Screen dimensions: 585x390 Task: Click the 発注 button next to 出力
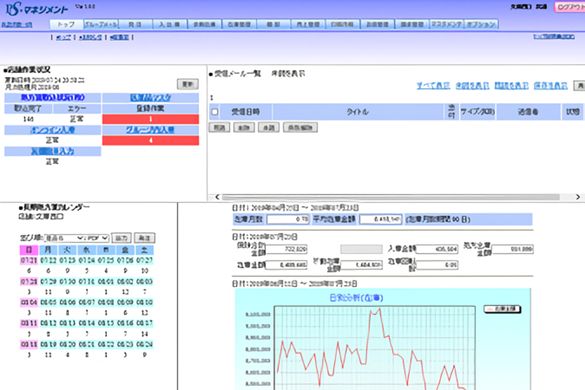[x=144, y=238]
